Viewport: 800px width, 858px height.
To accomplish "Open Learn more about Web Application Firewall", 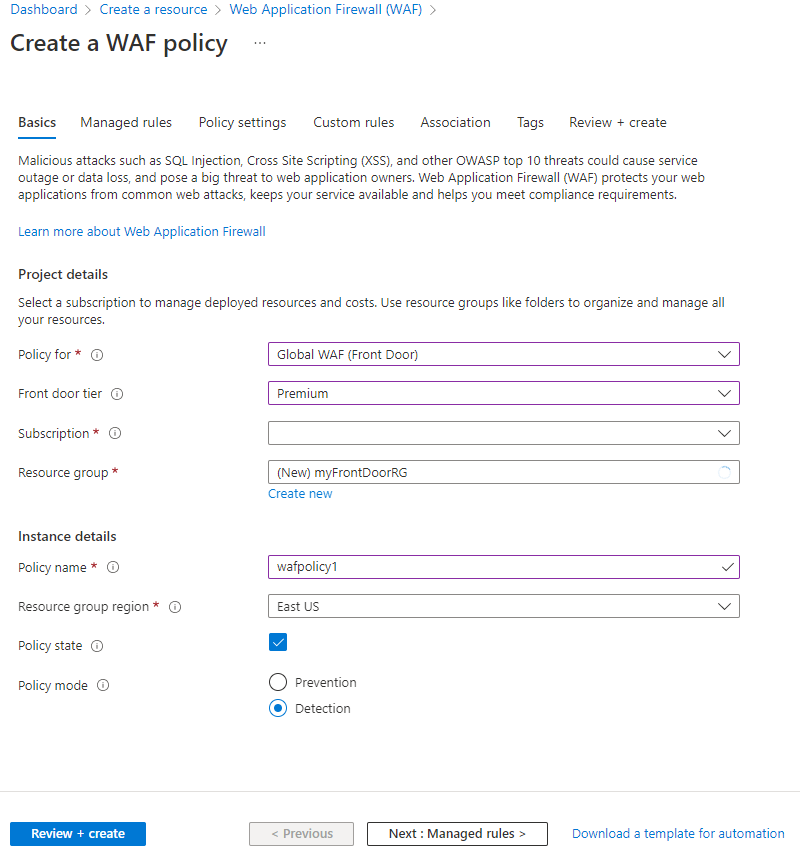I will coord(142,231).
